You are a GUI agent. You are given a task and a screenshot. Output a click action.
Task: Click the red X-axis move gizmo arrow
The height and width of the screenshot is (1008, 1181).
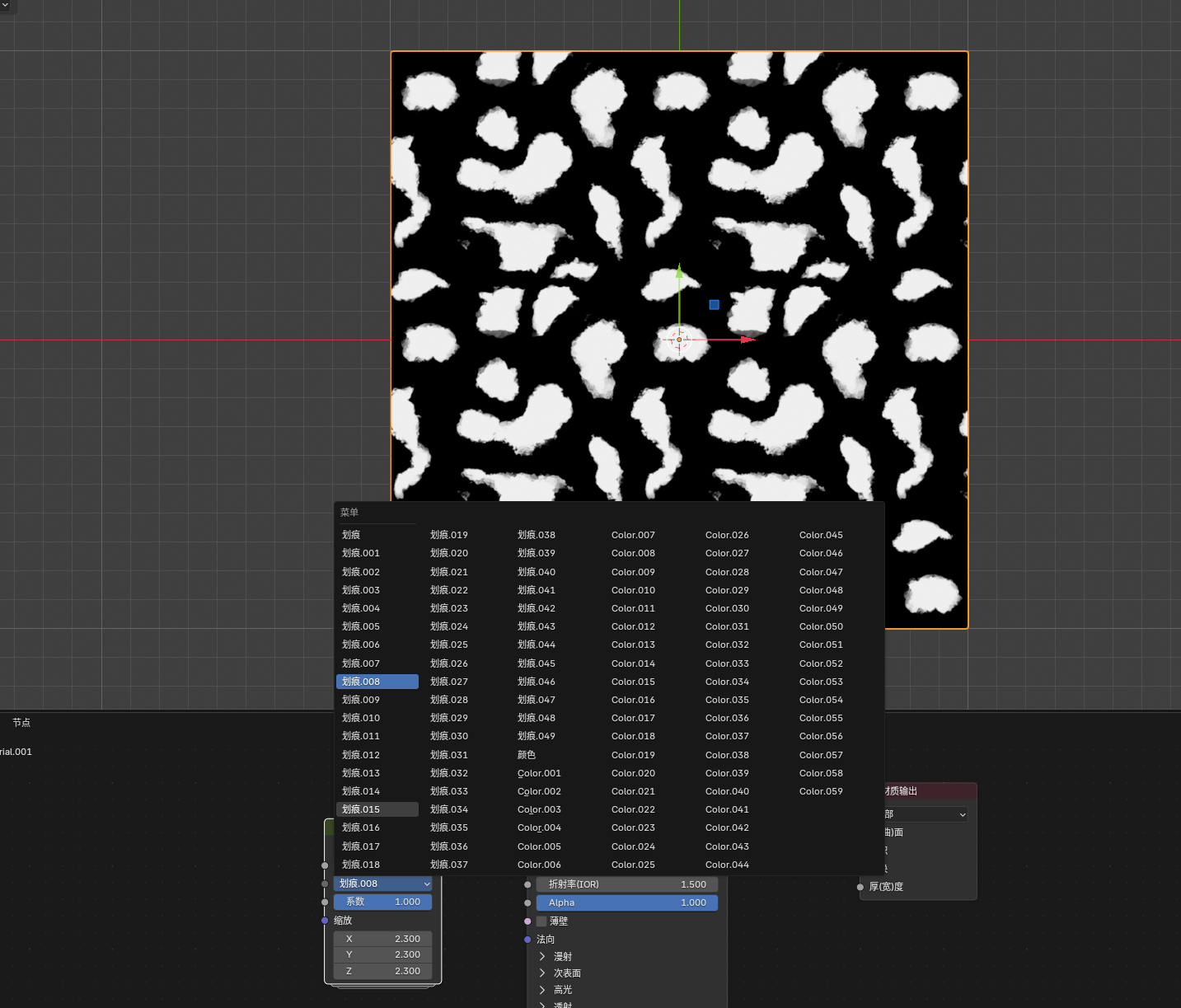coord(747,340)
